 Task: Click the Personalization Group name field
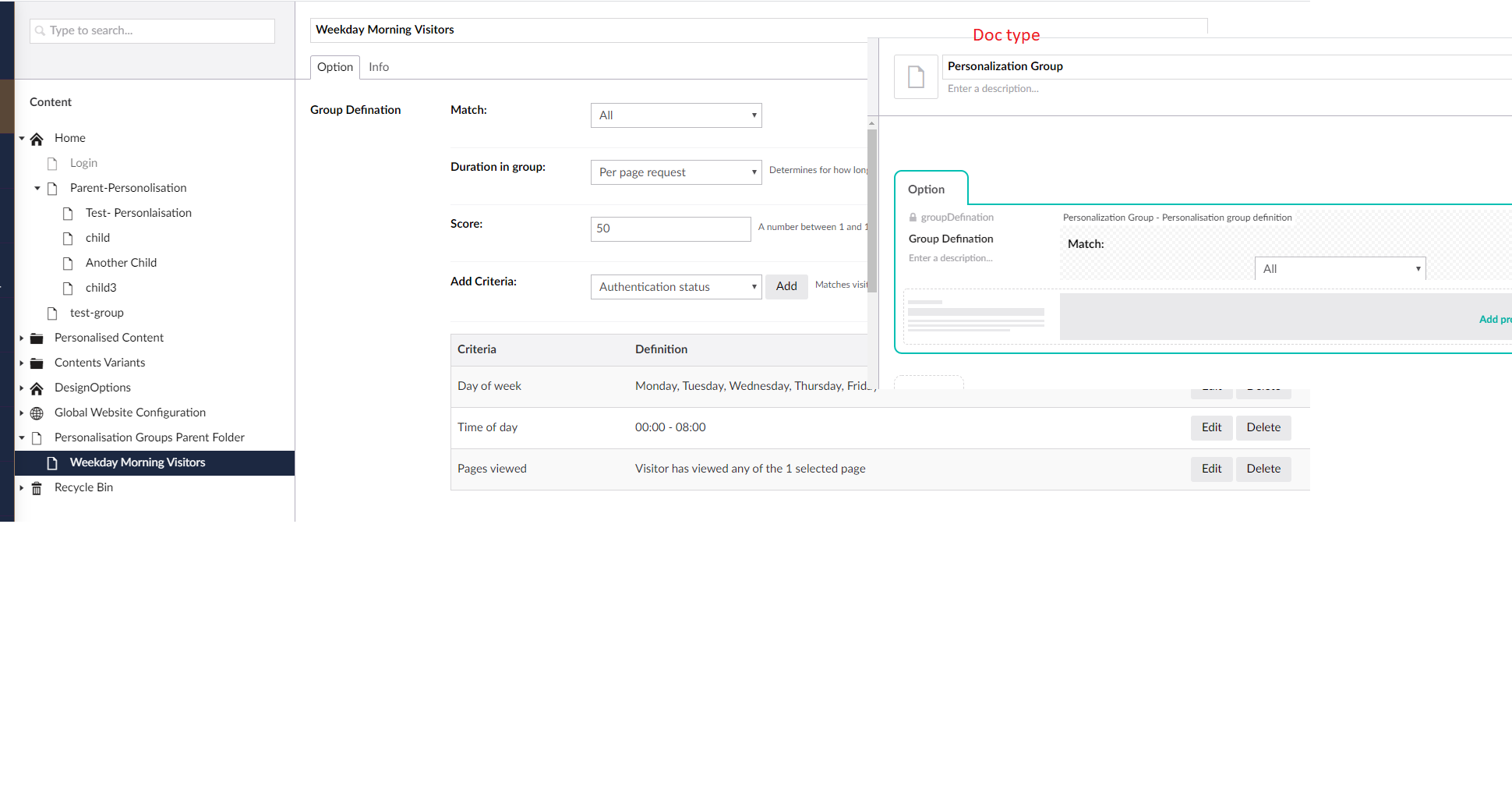point(1227,66)
